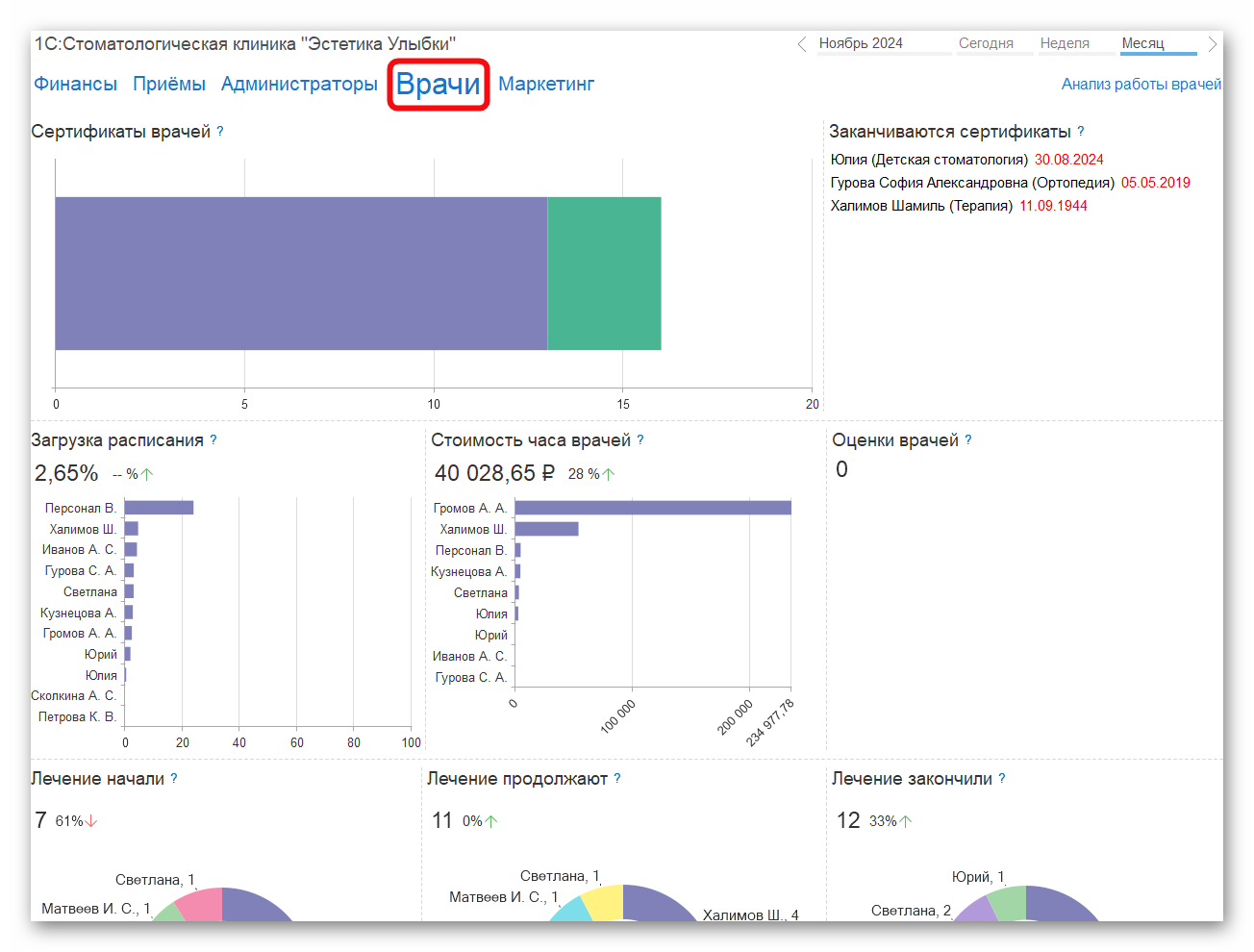Click the Петрова К. В. label in Загрузка расписания
This screenshot has height=952, width=1254.
77,716
